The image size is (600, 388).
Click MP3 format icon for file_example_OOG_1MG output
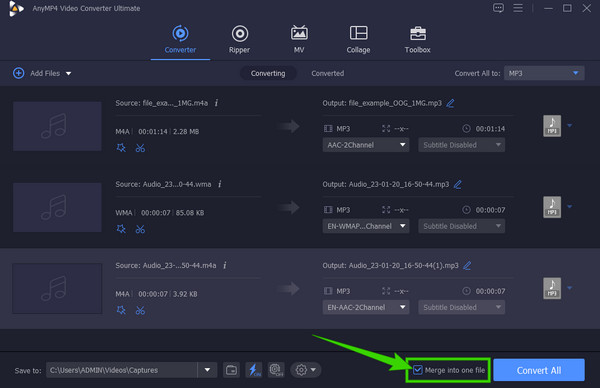[552, 126]
